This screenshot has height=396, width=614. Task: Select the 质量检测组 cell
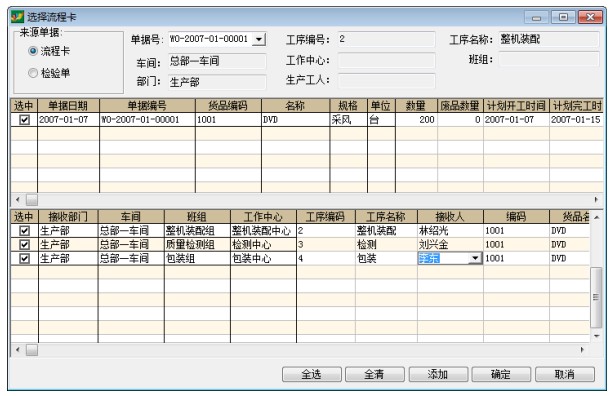[x=197, y=245]
